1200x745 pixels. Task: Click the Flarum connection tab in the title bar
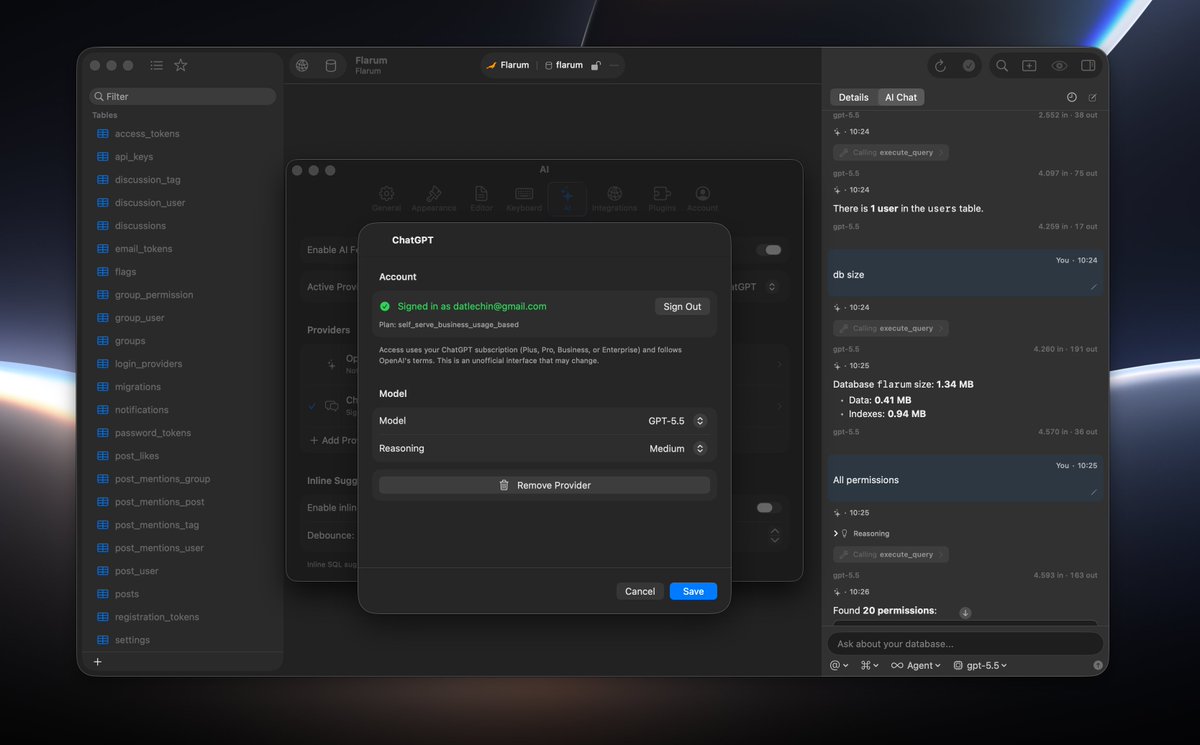pyautogui.click(x=508, y=65)
